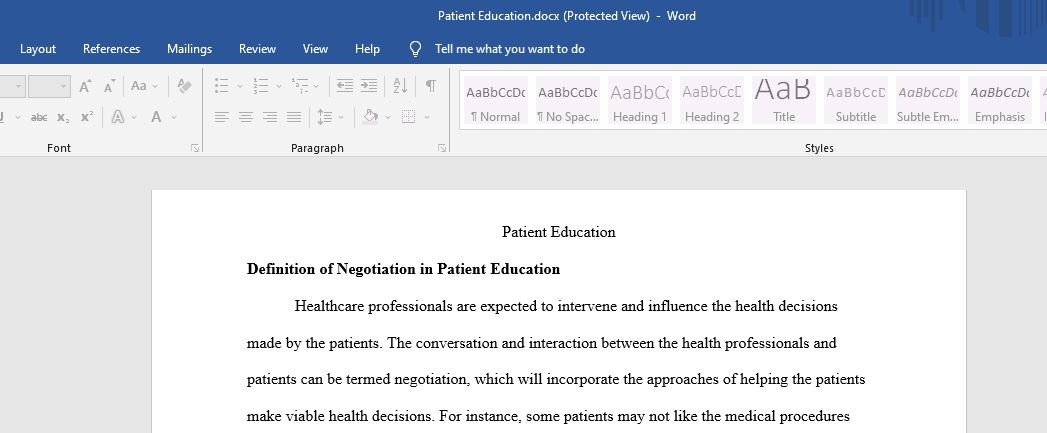Click the Decrease Indent icon
1047x433 pixels.
click(x=345, y=86)
